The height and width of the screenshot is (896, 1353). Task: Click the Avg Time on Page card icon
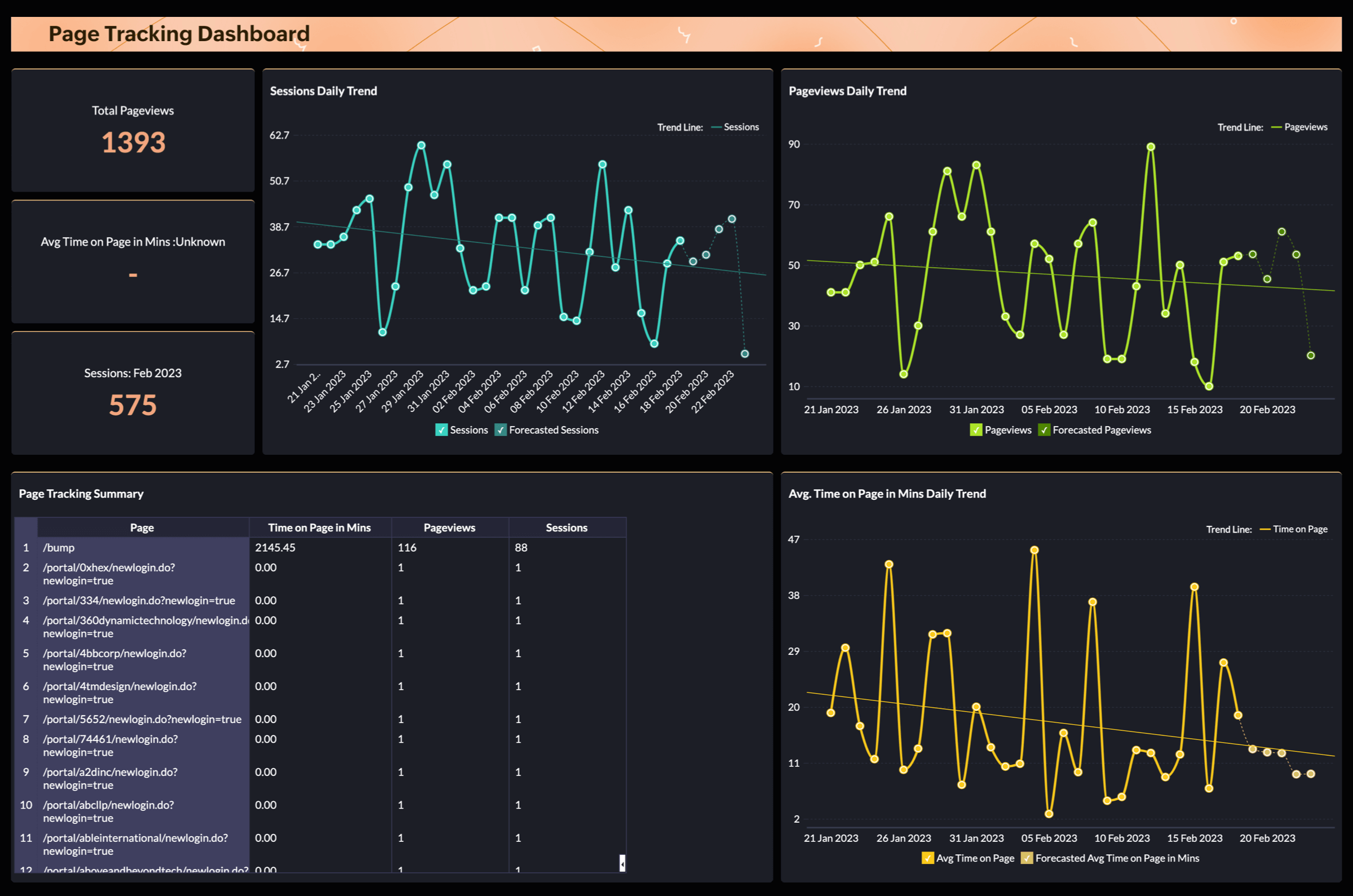tap(133, 275)
